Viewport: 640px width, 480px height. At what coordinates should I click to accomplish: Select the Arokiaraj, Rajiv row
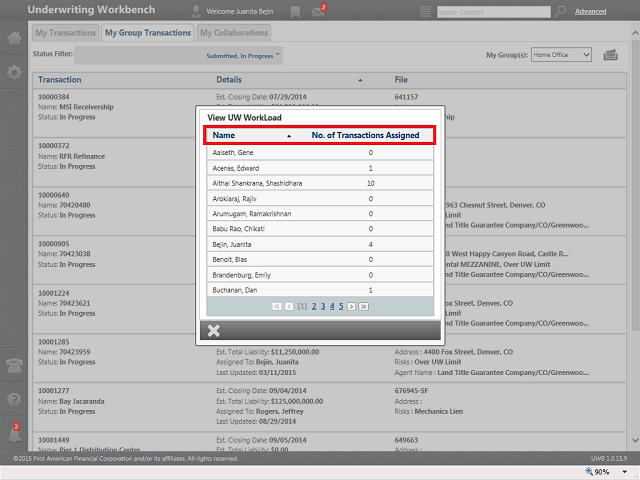coord(320,199)
